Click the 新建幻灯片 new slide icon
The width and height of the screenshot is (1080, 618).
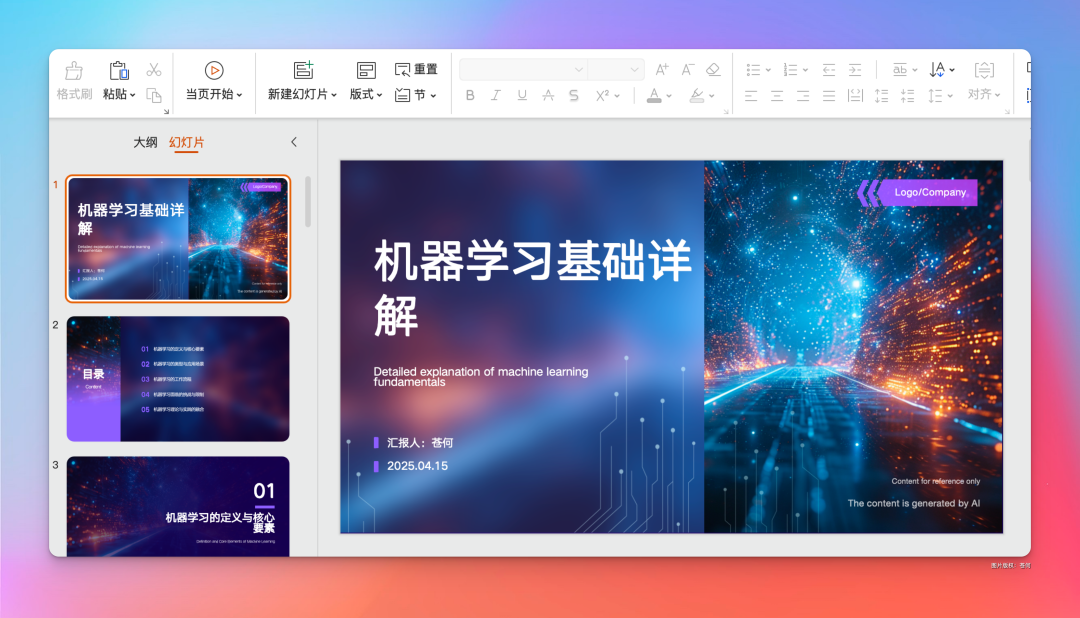[x=303, y=70]
